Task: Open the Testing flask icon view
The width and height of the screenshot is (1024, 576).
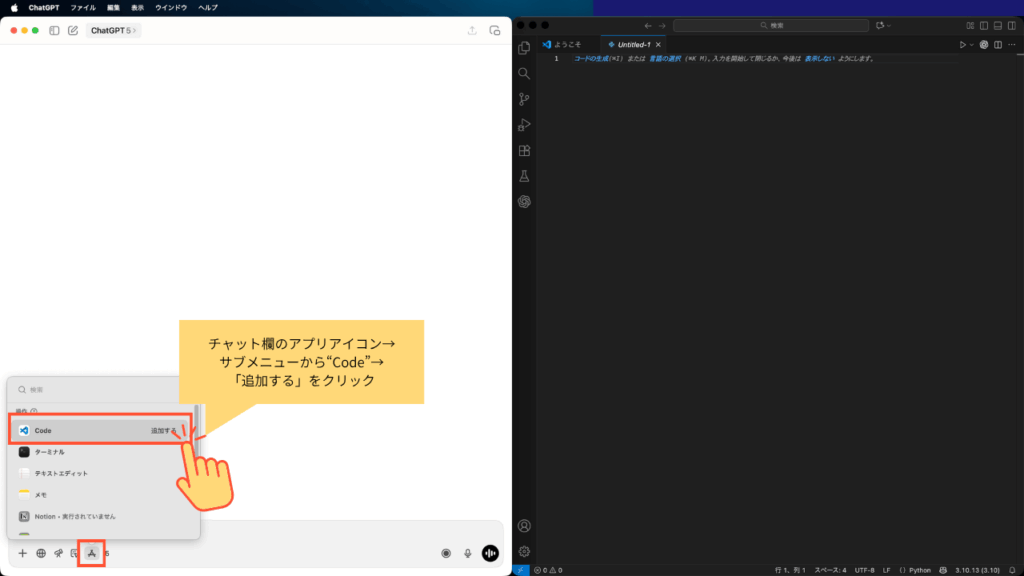Action: [524, 176]
